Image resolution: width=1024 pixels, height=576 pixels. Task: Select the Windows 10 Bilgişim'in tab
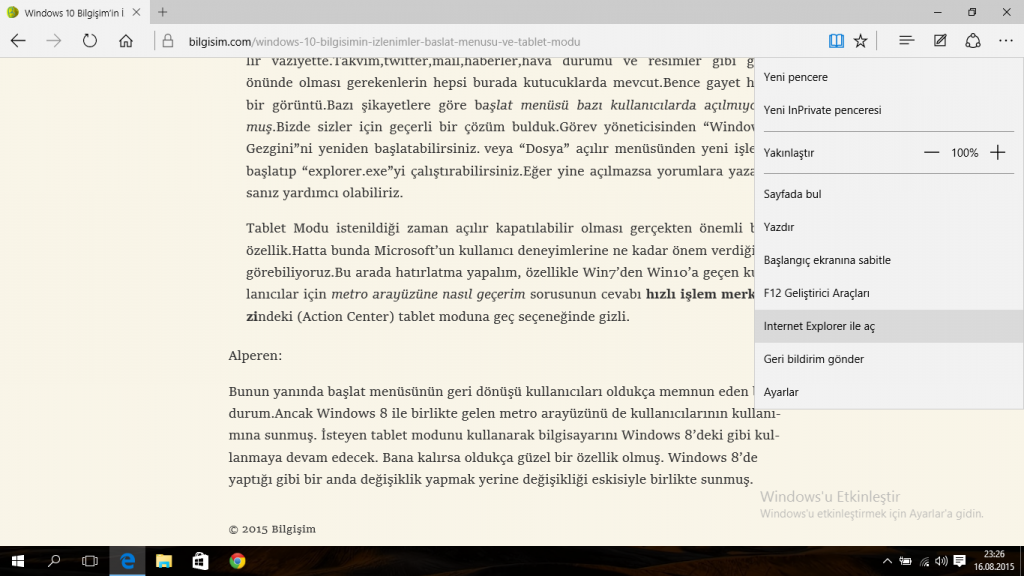coord(74,12)
